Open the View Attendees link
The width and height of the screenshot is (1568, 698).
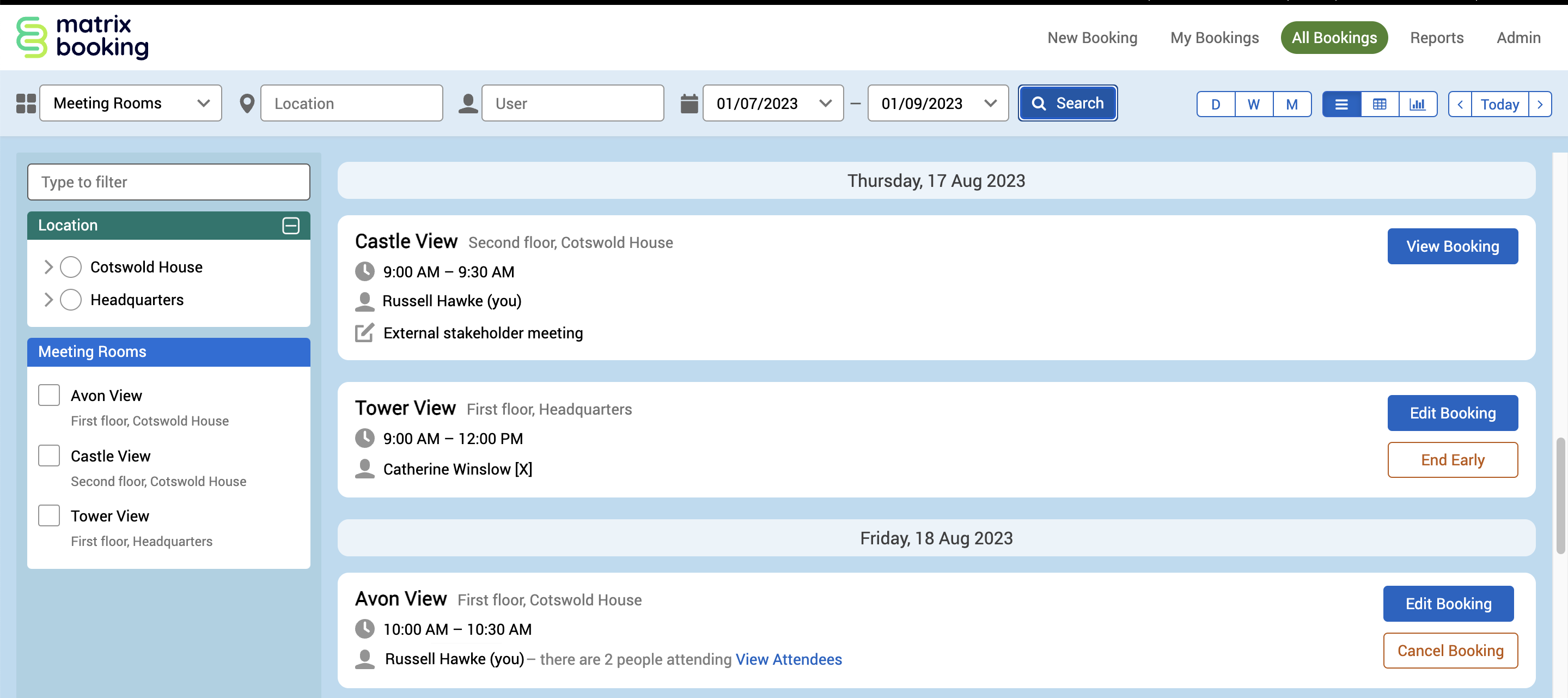click(x=788, y=659)
